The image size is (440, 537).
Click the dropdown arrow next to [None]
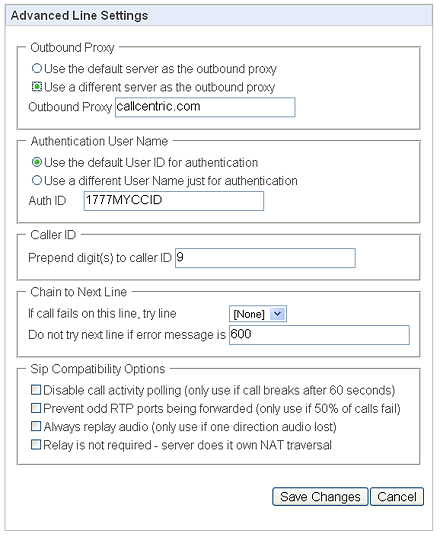[x=278, y=314]
